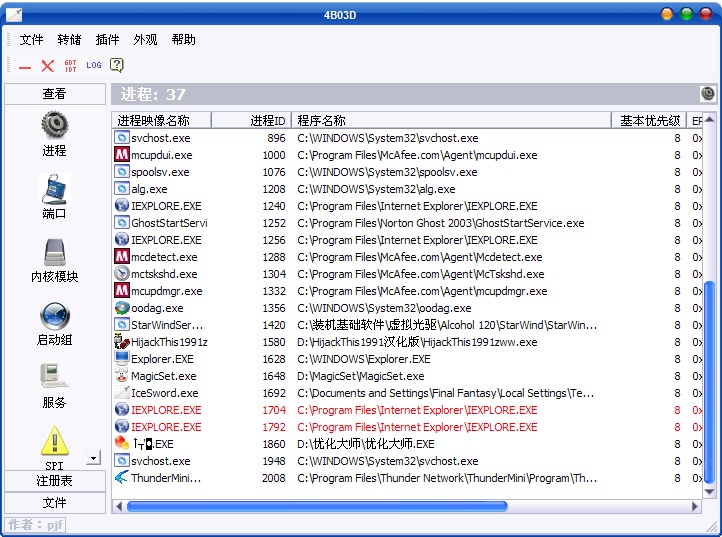
Task: Select path C:\WINDOWS\System32\spoolsv.exe
Action: (x=387, y=172)
